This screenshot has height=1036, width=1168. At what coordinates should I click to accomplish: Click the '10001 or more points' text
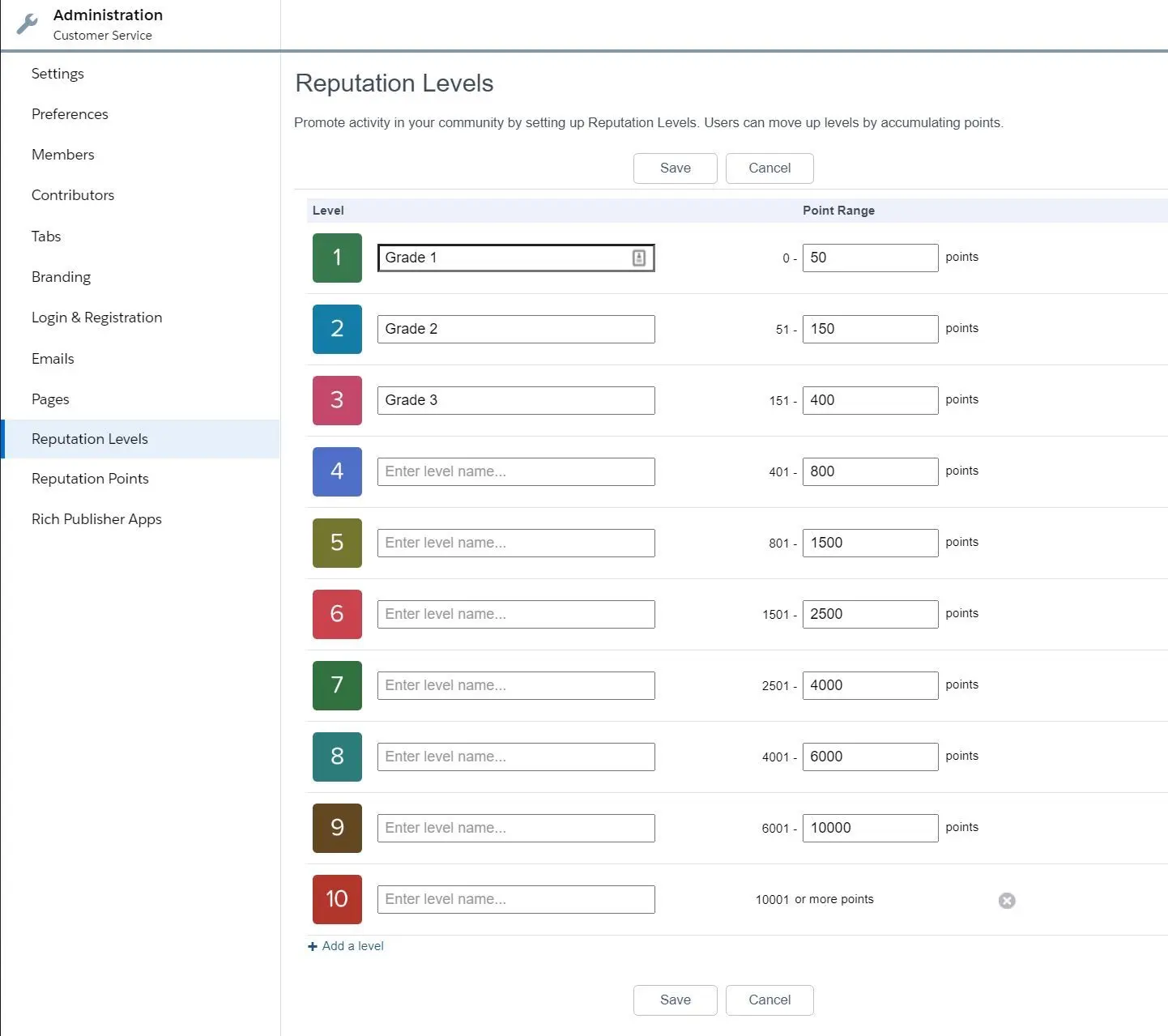pyautogui.click(x=815, y=899)
